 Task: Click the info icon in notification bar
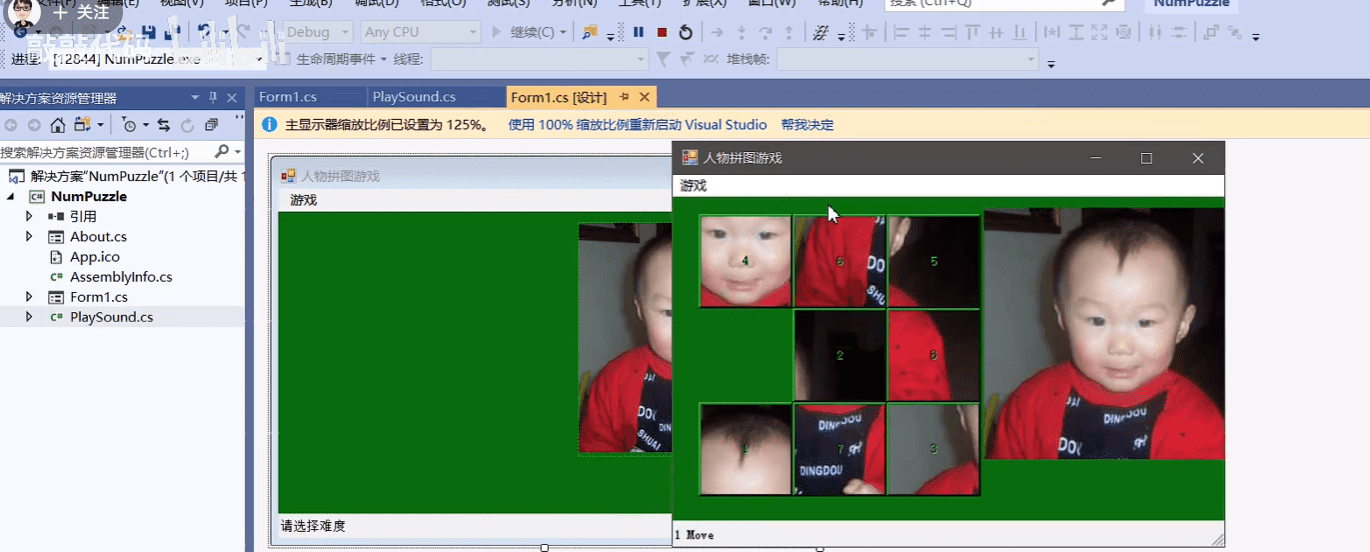pos(269,125)
